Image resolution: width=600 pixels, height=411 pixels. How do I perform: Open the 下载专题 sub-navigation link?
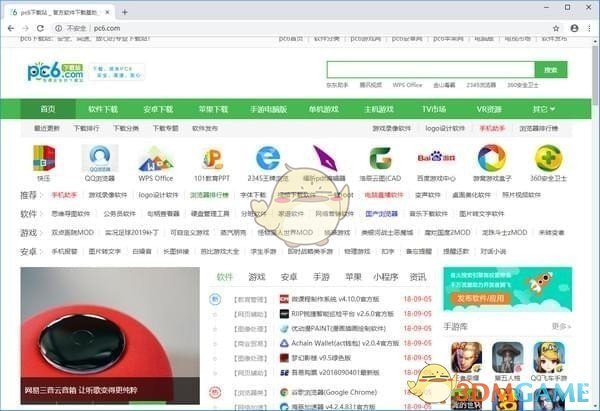tap(165, 128)
